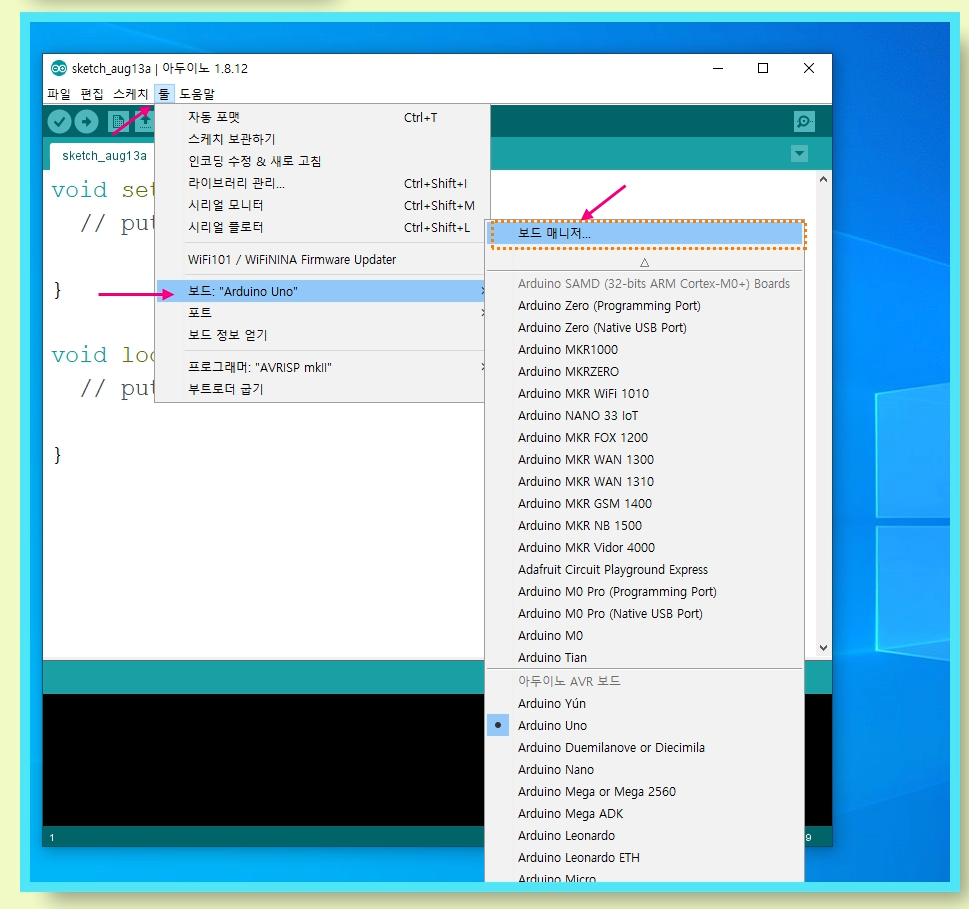The height and width of the screenshot is (909, 969).
Task: Select Adafruit Circuit Playground Express
Action: click(645, 570)
